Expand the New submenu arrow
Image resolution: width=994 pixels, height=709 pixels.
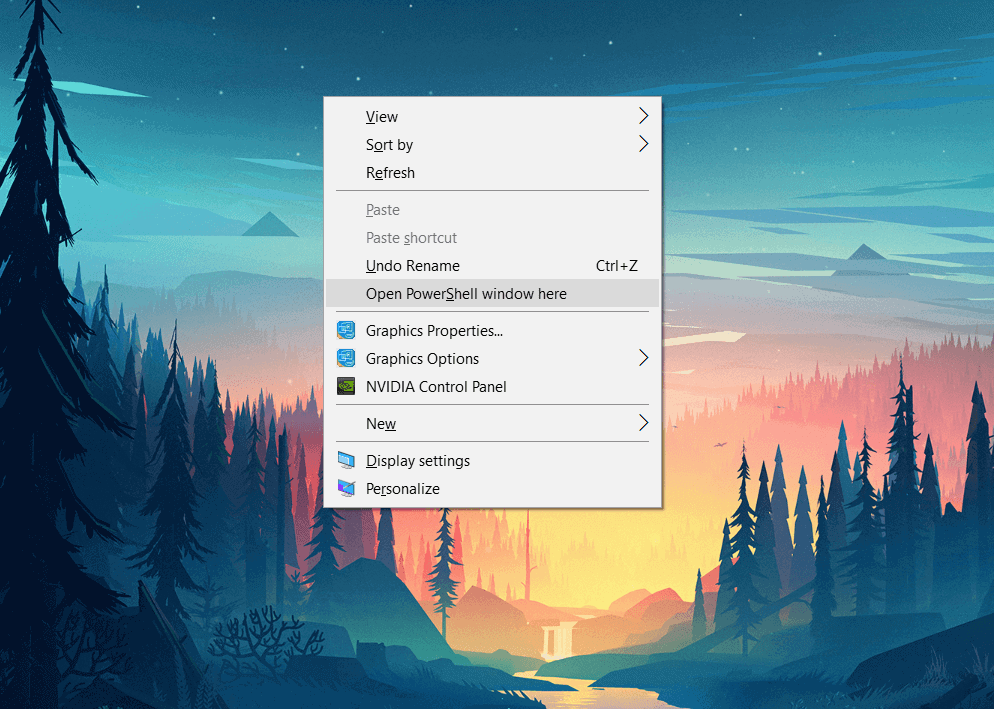[643, 423]
